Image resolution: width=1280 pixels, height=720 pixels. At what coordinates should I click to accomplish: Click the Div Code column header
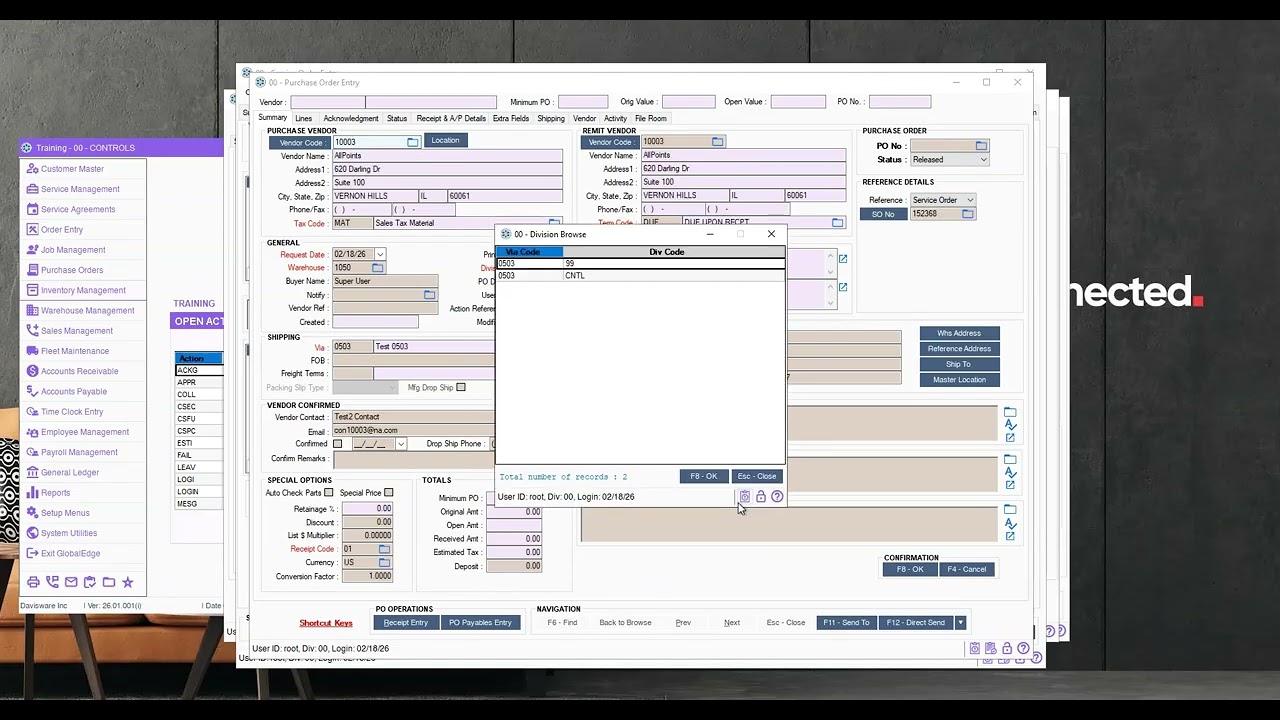tap(674, 252)
